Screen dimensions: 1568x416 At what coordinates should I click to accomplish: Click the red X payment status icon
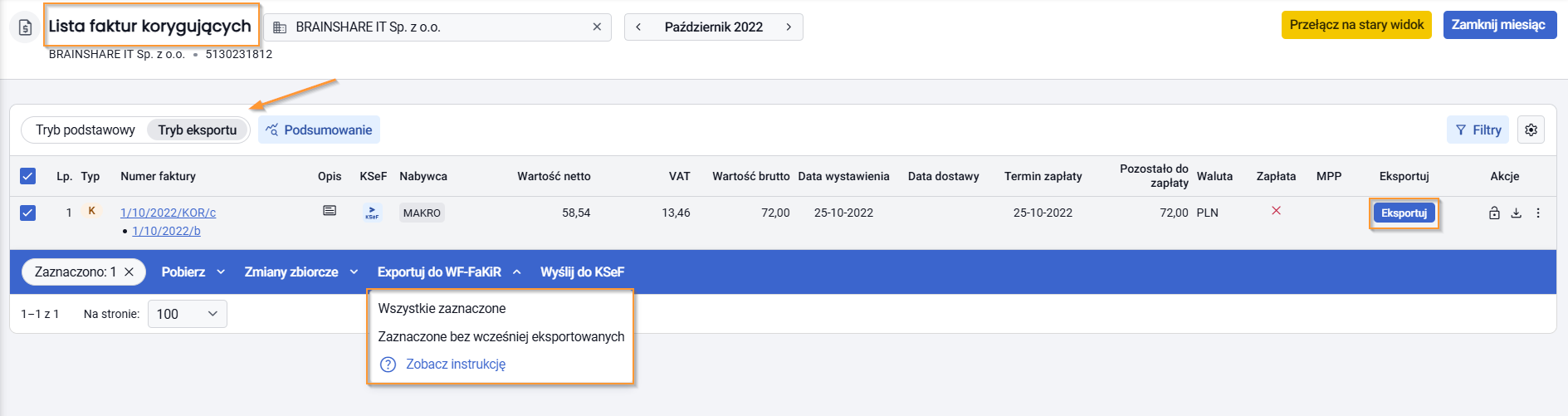pos(1277,211)
